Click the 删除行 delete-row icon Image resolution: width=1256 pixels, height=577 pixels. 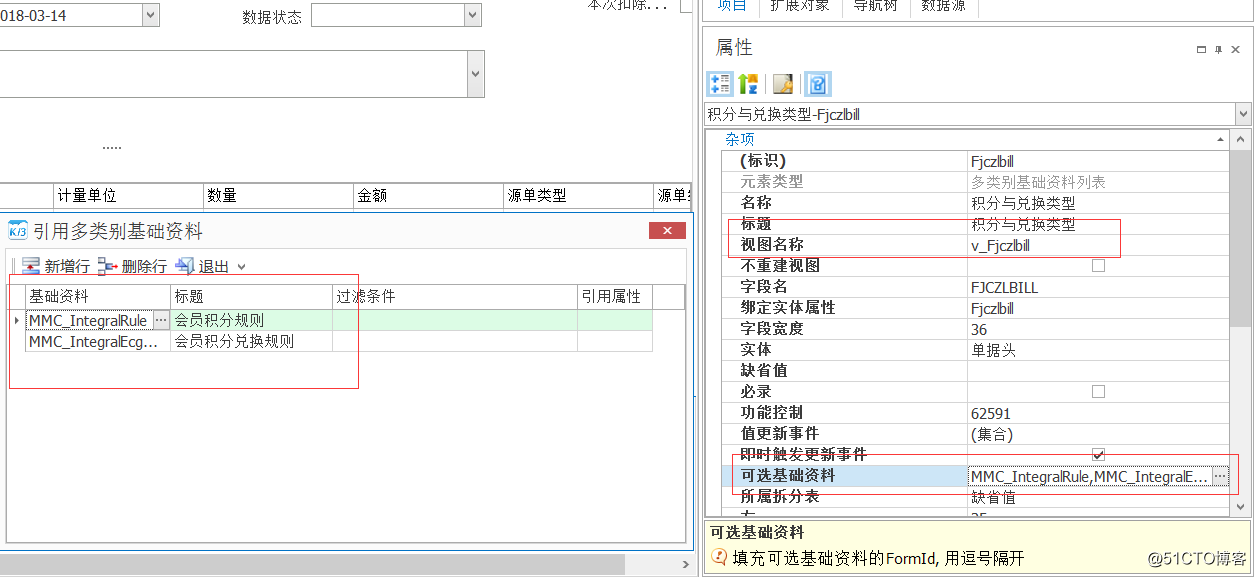108,266
